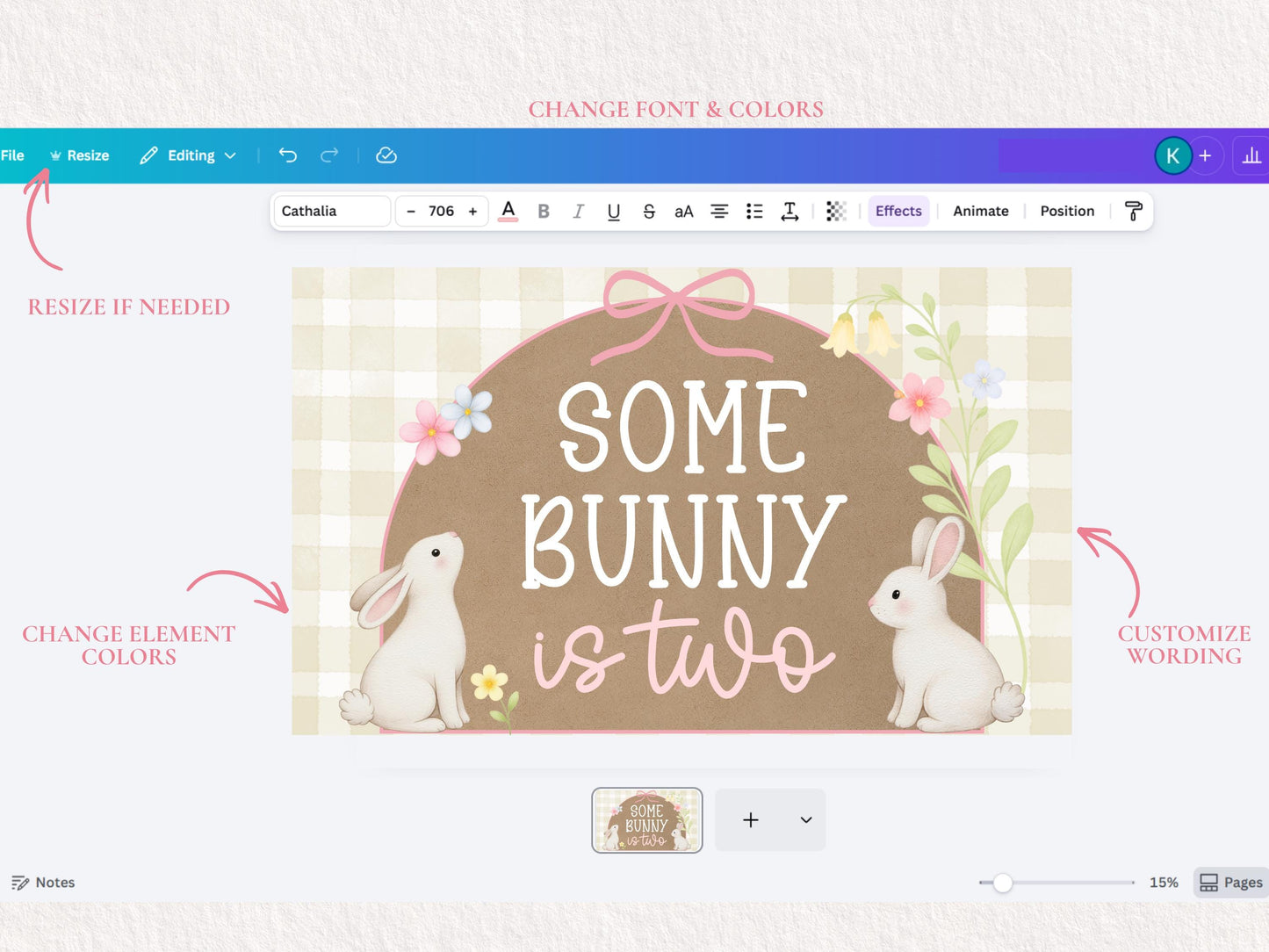Edit the 706 font size field
Screen dimensions: 1269x952
point(441,211)
